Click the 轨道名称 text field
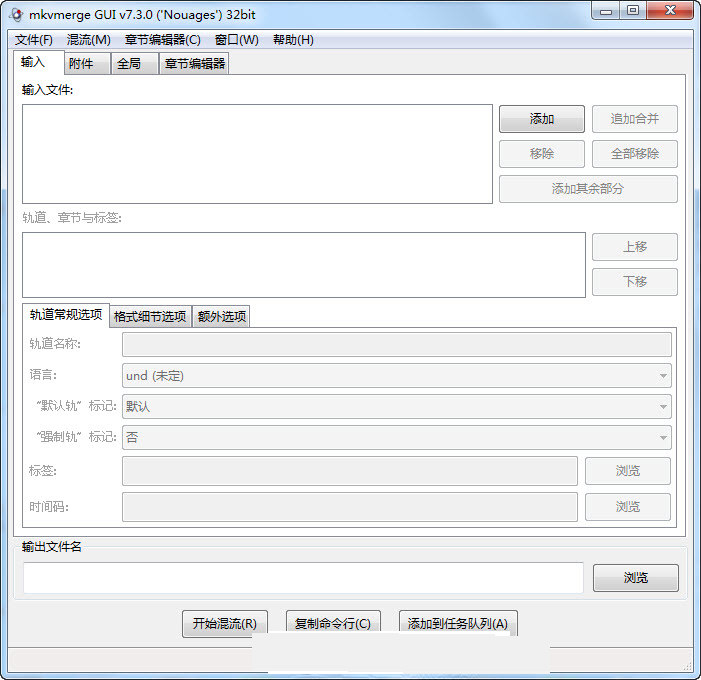The image size is (701, 680). tap(397, 344)
